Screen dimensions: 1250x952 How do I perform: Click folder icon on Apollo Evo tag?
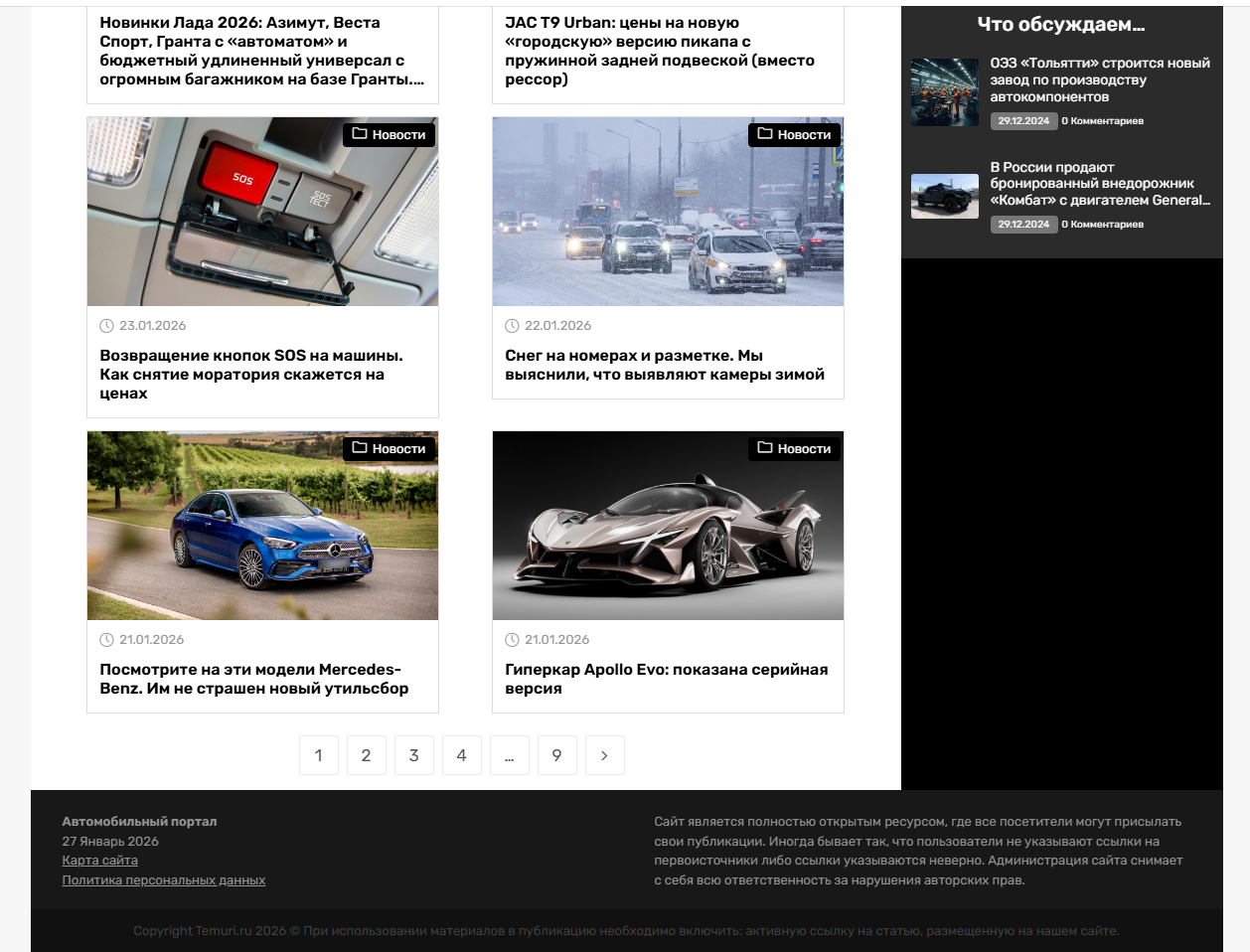[x=765, y=448]
